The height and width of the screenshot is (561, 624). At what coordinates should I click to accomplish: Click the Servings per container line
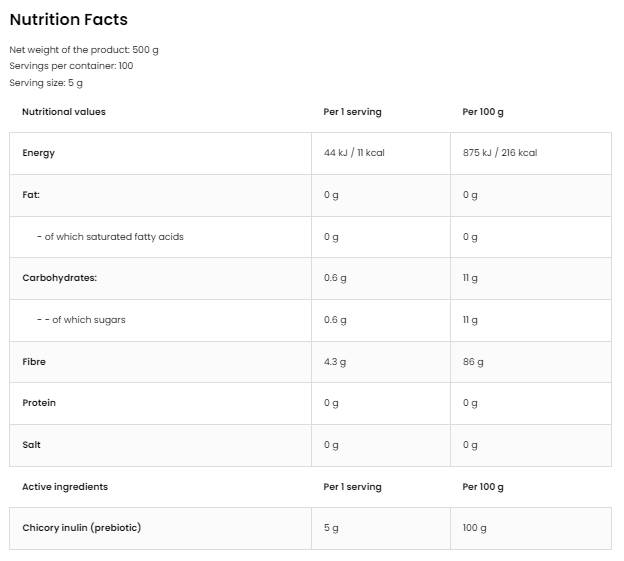click(71, 66)
